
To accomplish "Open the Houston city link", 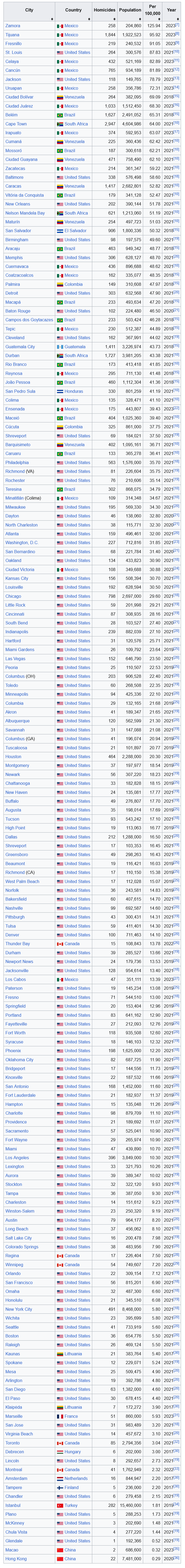I will pos(13,757).
